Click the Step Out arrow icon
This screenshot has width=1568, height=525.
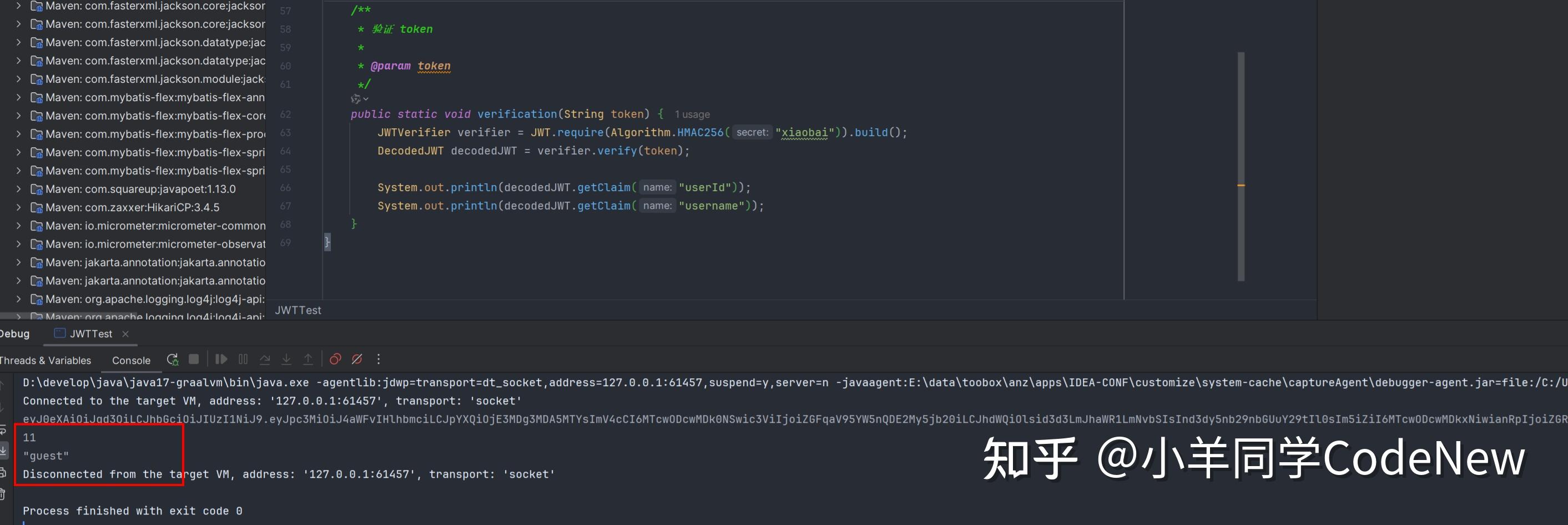(308, 359)
